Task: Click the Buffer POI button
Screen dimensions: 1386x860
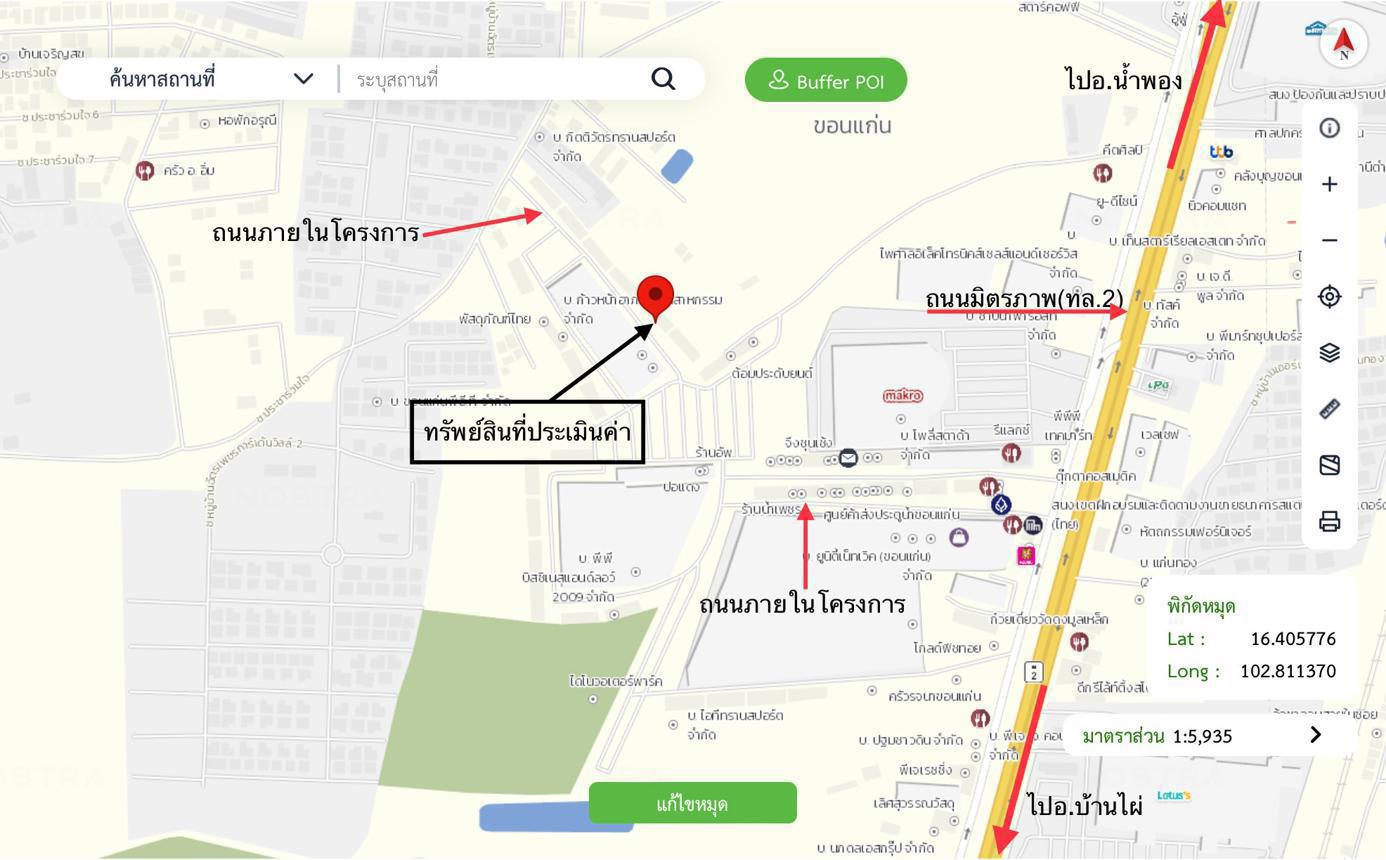Action: click(x=826, y=80)
